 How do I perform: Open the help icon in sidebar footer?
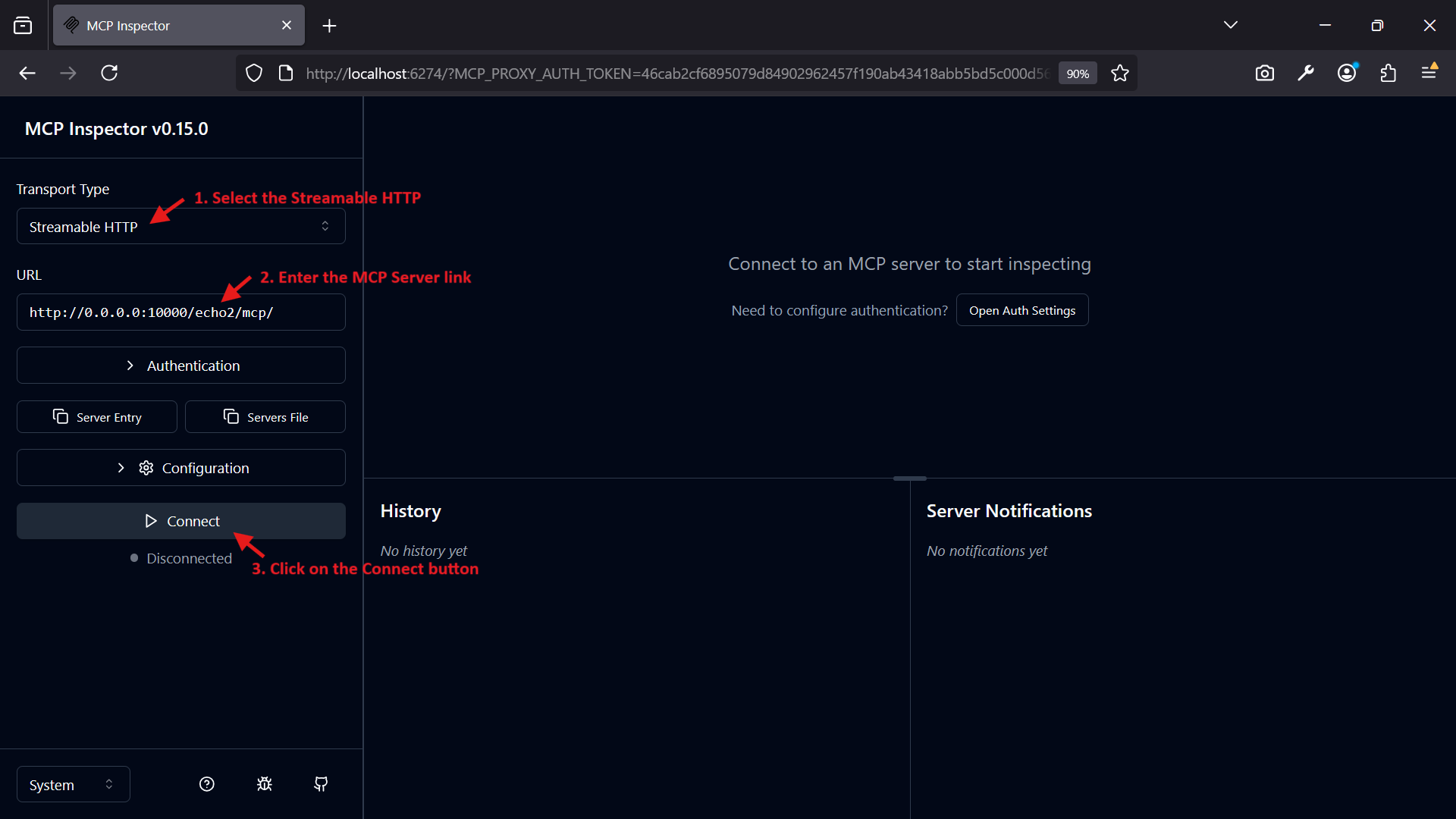click(x=206, y=784)
